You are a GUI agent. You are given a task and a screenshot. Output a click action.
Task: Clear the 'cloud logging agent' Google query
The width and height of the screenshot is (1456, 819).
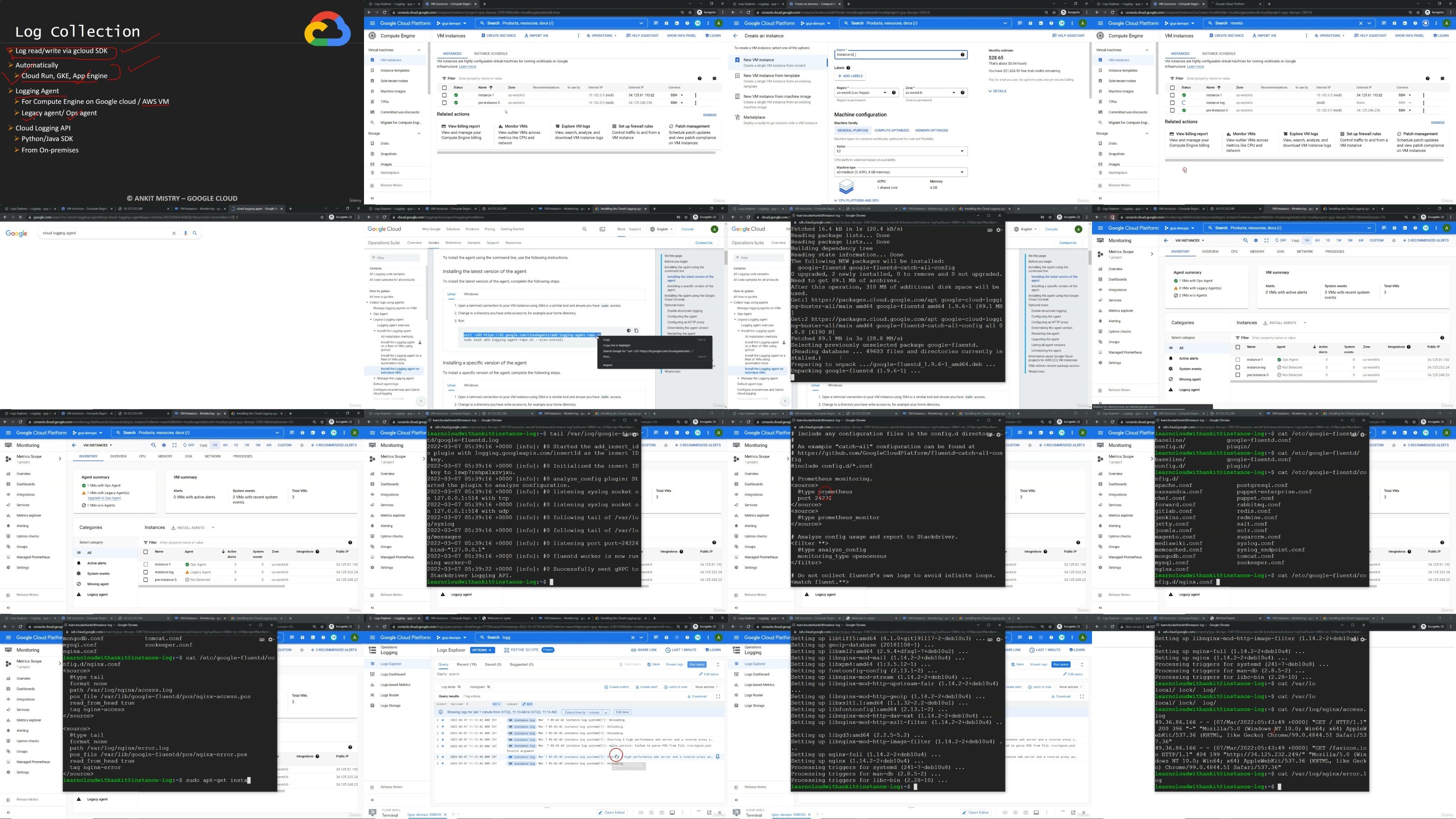pyautogui.click(x=174, y=233)
